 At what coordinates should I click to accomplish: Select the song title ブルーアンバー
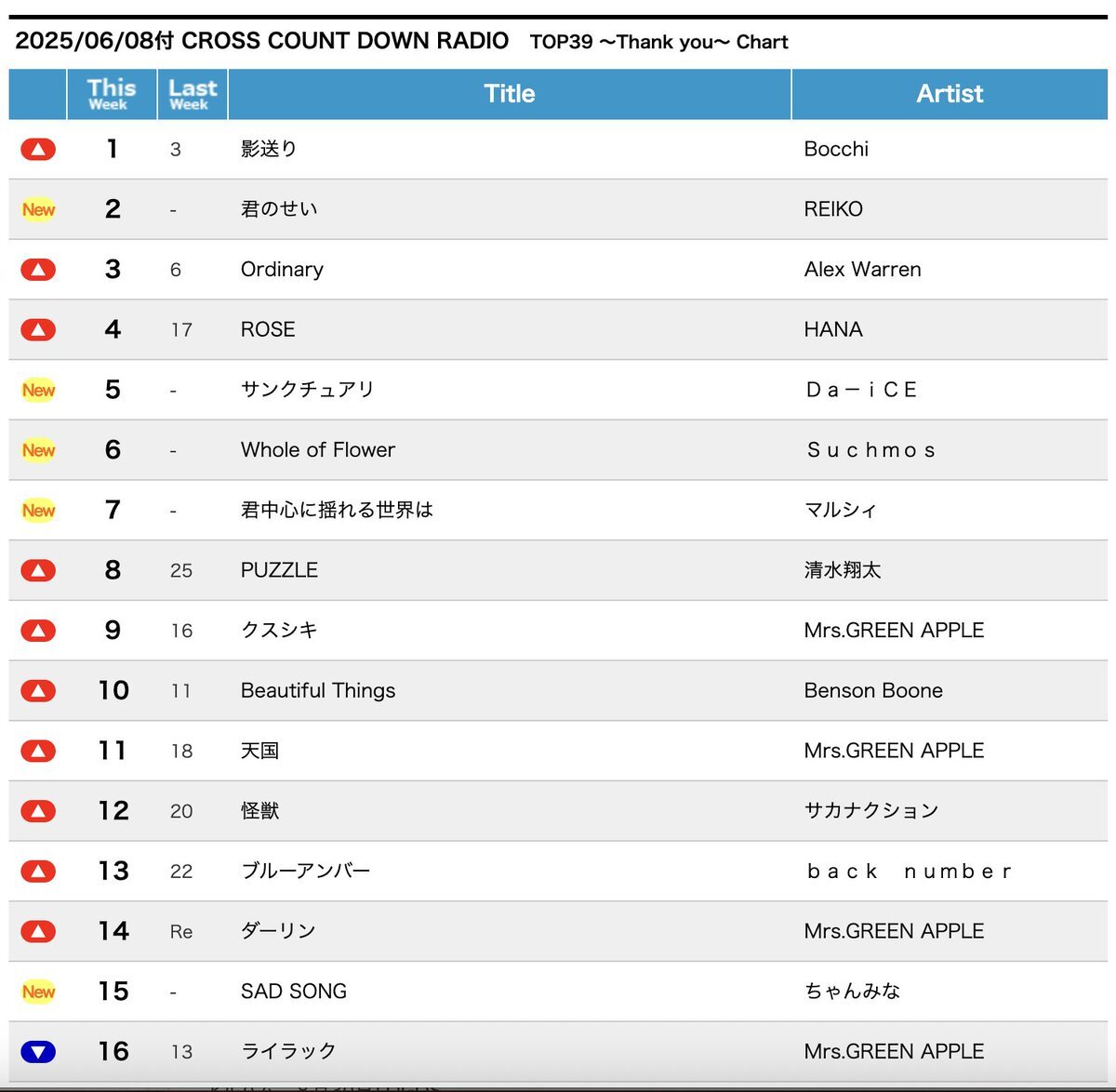(305, 871)
